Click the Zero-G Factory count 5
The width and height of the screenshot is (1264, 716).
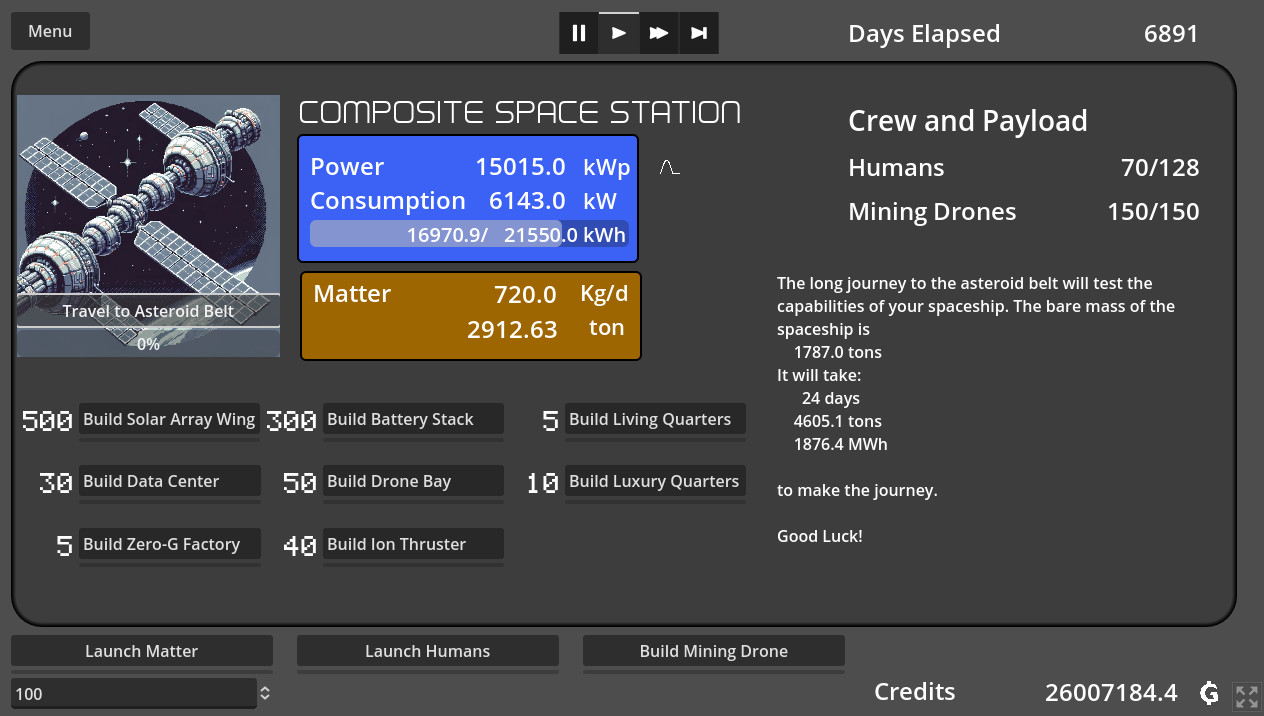point(65,546)
